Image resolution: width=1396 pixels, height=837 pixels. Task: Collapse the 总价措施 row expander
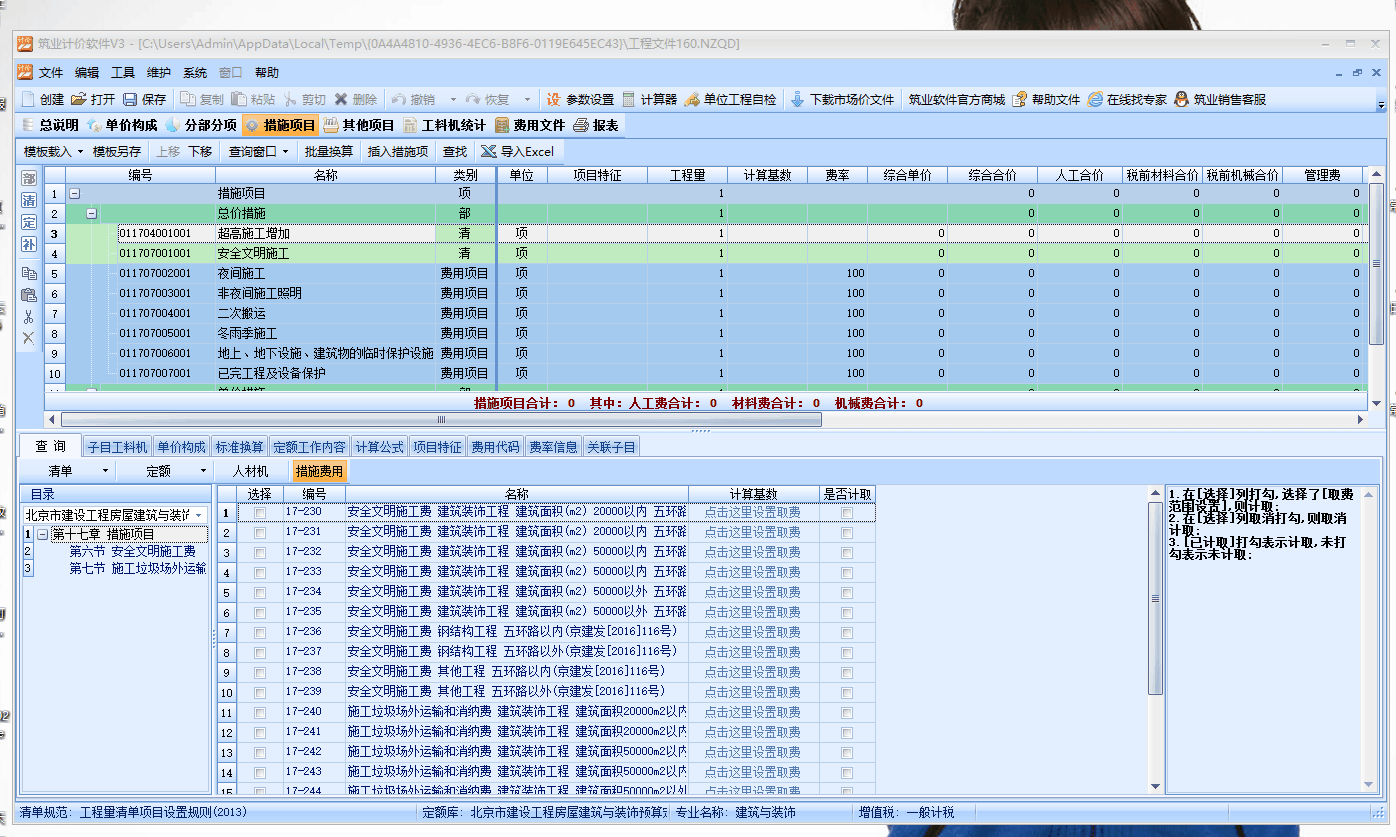click(92, 213)
